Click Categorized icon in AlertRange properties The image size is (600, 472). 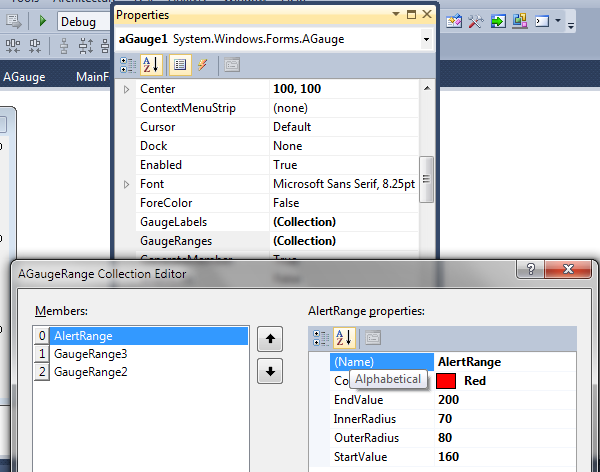(321, 338)
